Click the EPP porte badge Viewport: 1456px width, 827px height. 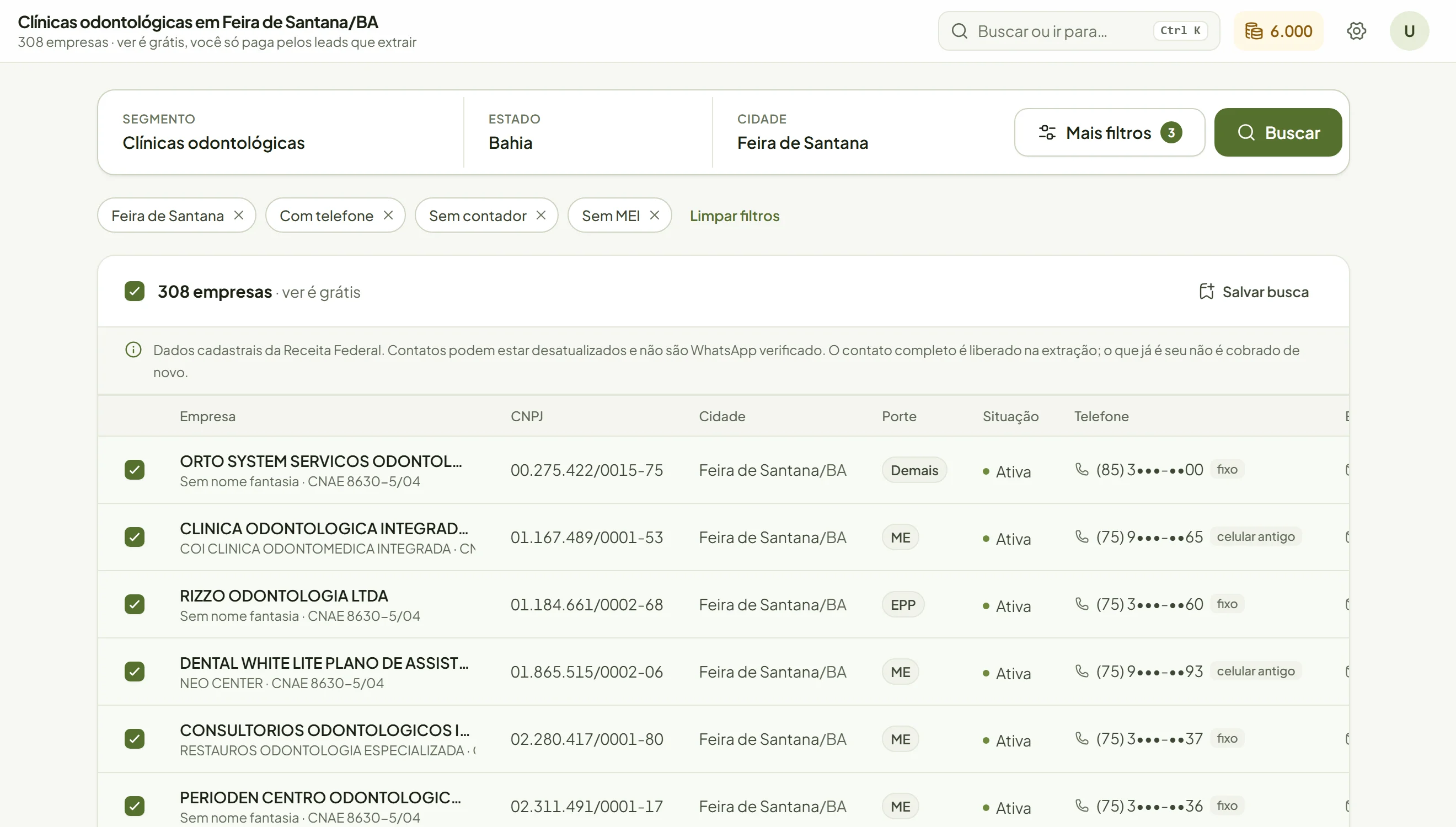[903, 604]
